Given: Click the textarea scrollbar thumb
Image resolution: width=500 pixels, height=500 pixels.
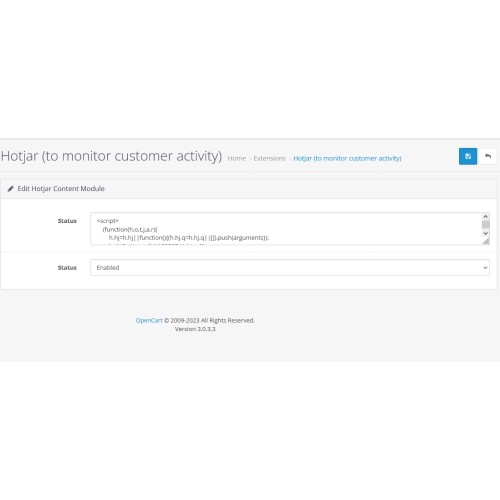Looking at the screenshot, I should click(x=486, y=225).
